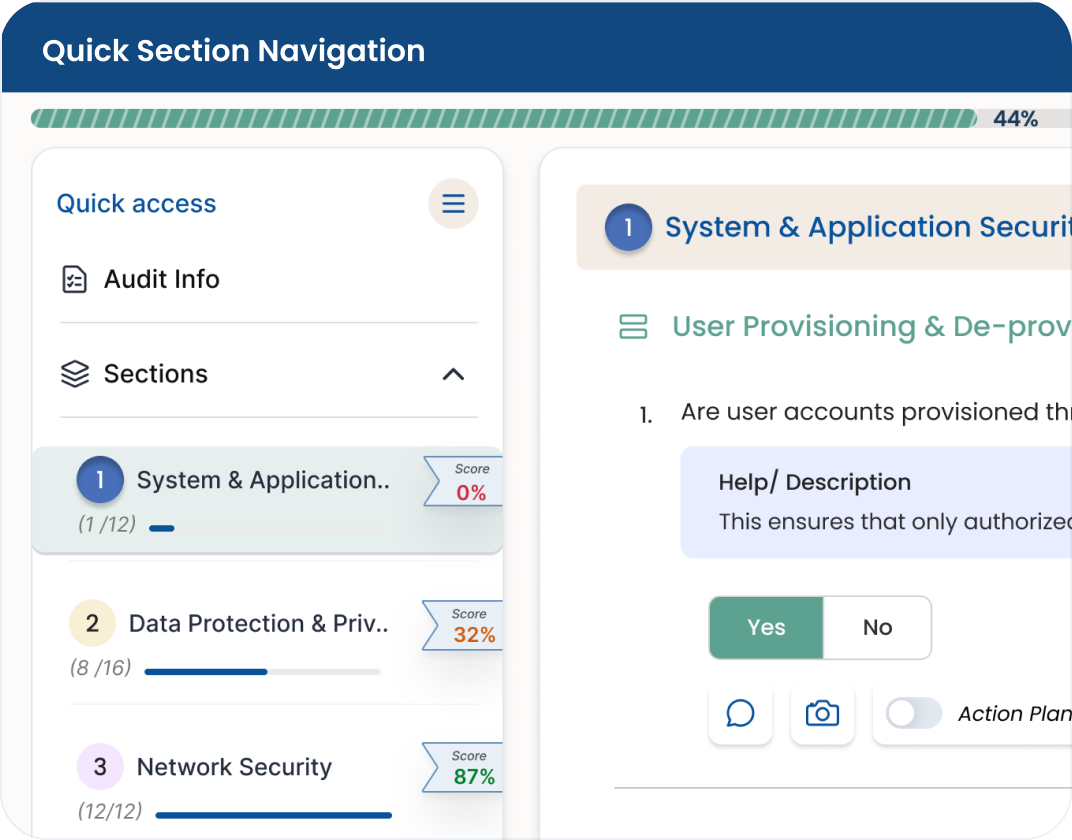Click the 87% score badge
This screenshot has width=1072, height=840.
point(464,768)
